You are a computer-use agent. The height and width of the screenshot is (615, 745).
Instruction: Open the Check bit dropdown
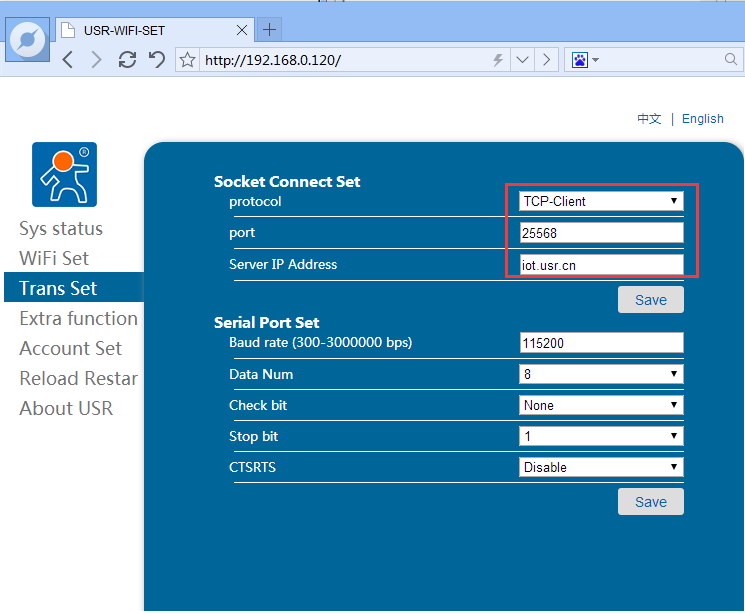tap(601, 406)
